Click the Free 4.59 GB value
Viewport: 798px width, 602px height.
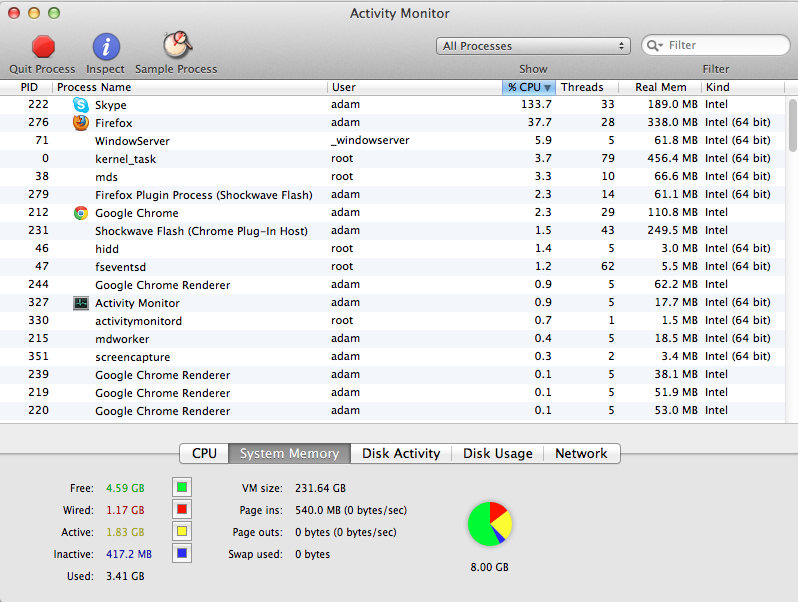coord(125,488)
